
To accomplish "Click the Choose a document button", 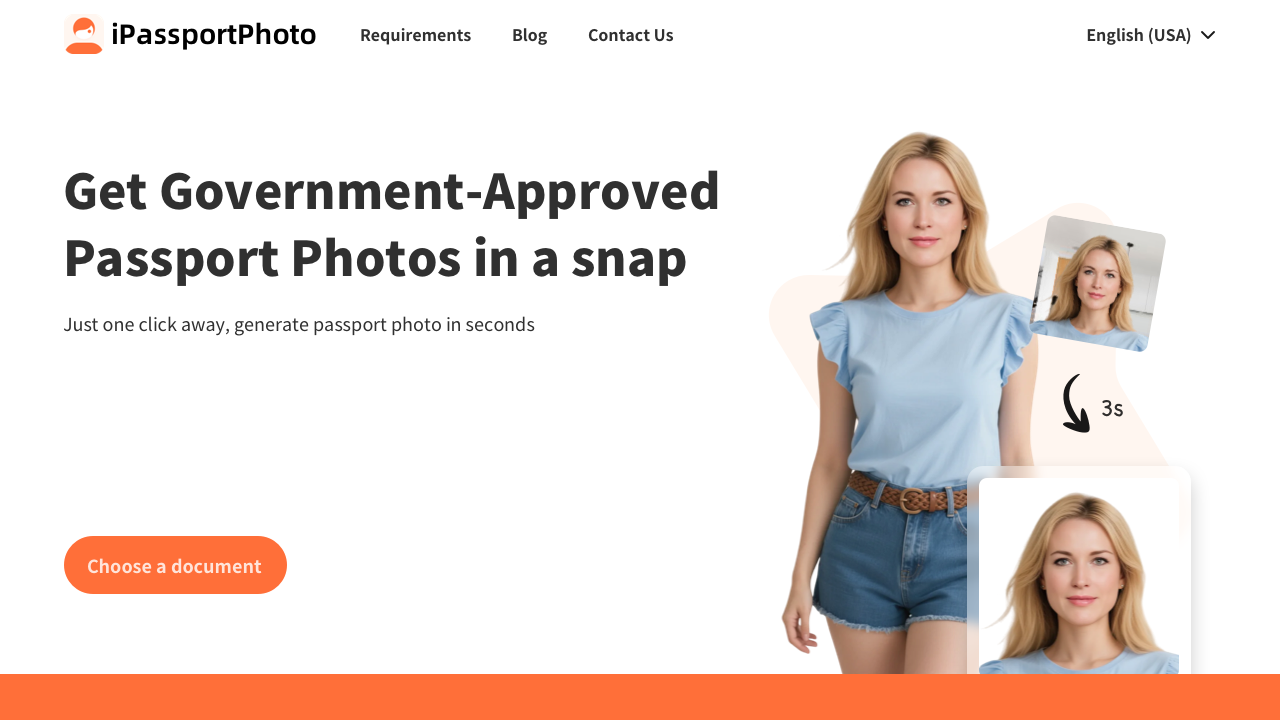I will [175, 565].
